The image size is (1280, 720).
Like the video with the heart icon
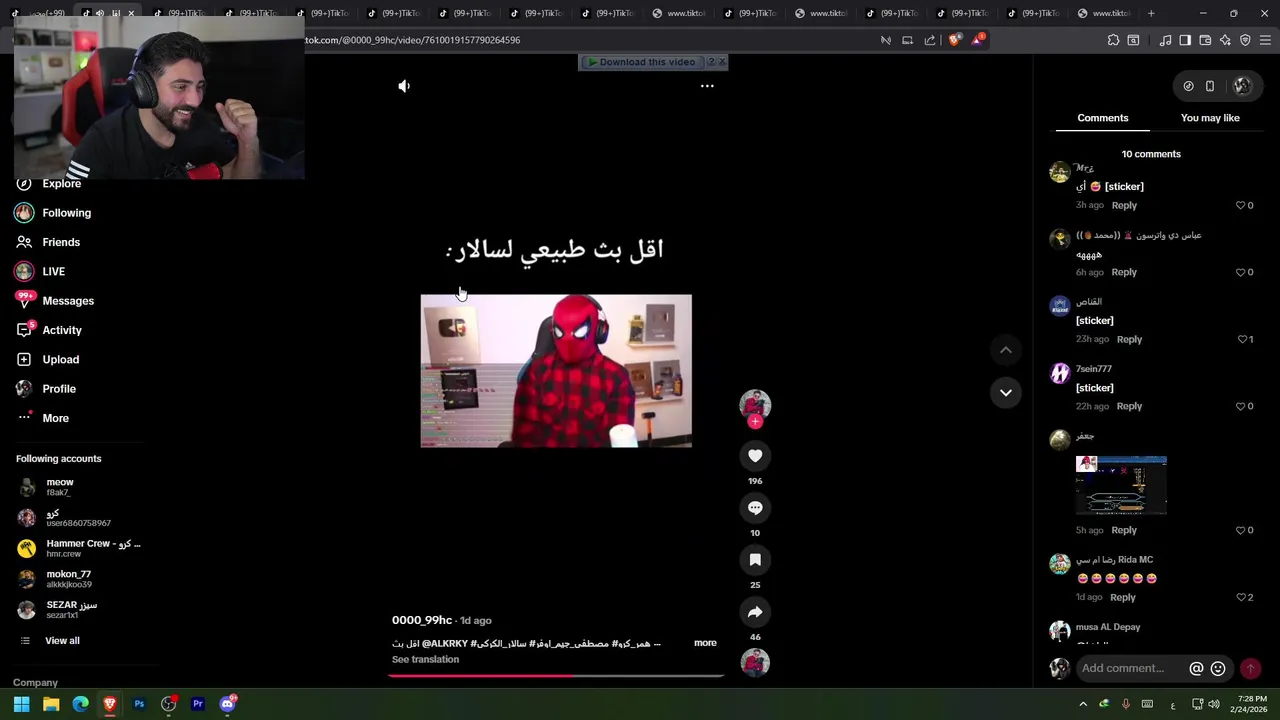point(755,456)
